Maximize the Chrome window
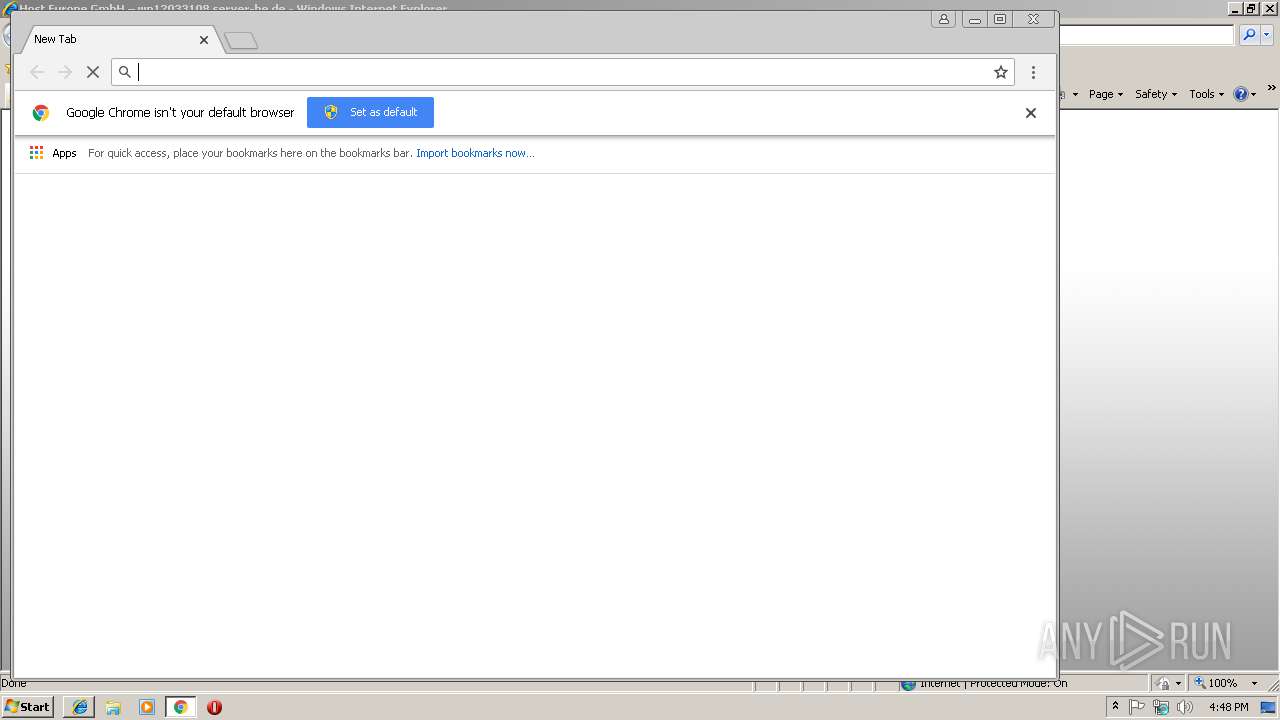This screenshot has width=1280, height=720. coord(1000,19)
